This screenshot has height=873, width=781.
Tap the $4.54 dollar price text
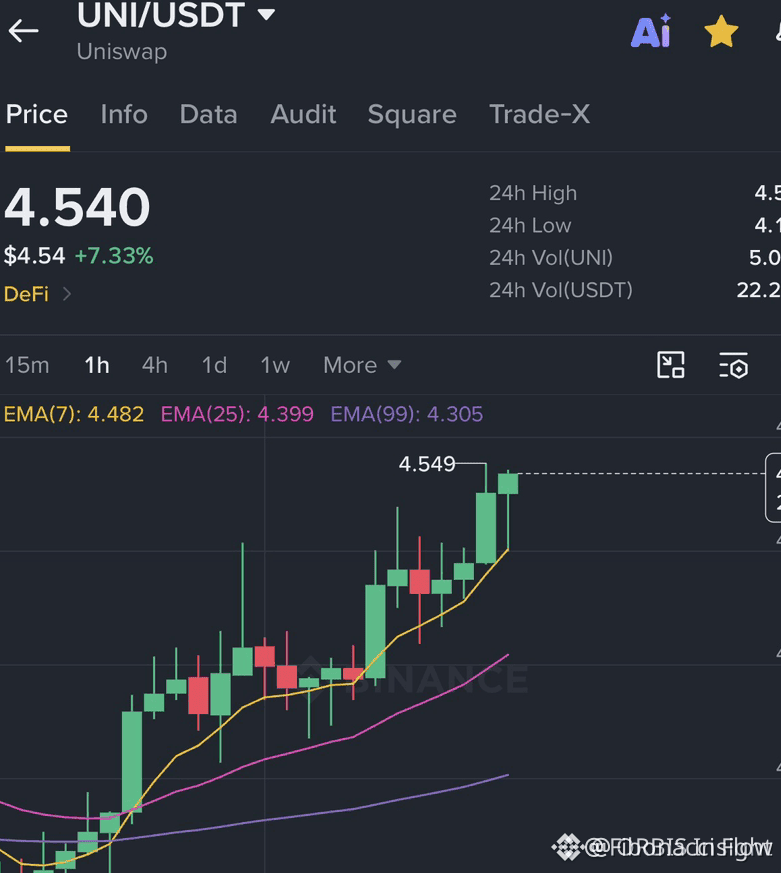pos(35,256)
